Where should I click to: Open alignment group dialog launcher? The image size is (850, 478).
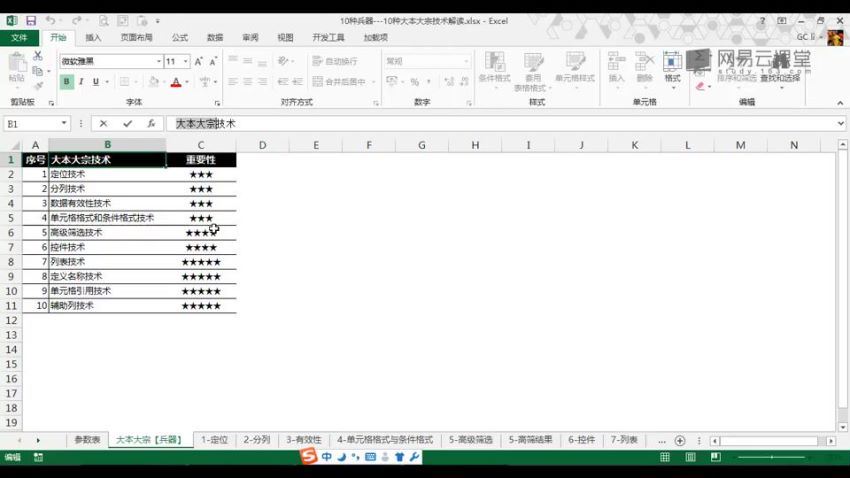click(x=376, y=102)
